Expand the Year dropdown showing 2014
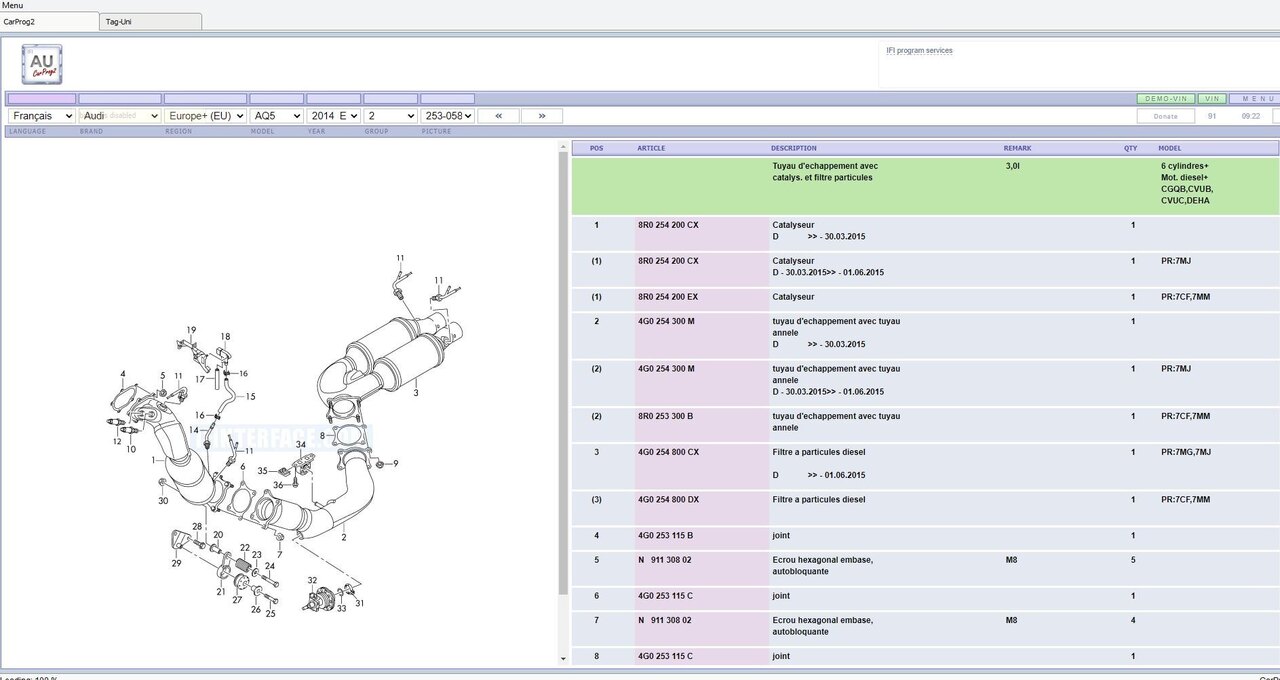This screenshot has width=1280, height=680. click(333, 116)
